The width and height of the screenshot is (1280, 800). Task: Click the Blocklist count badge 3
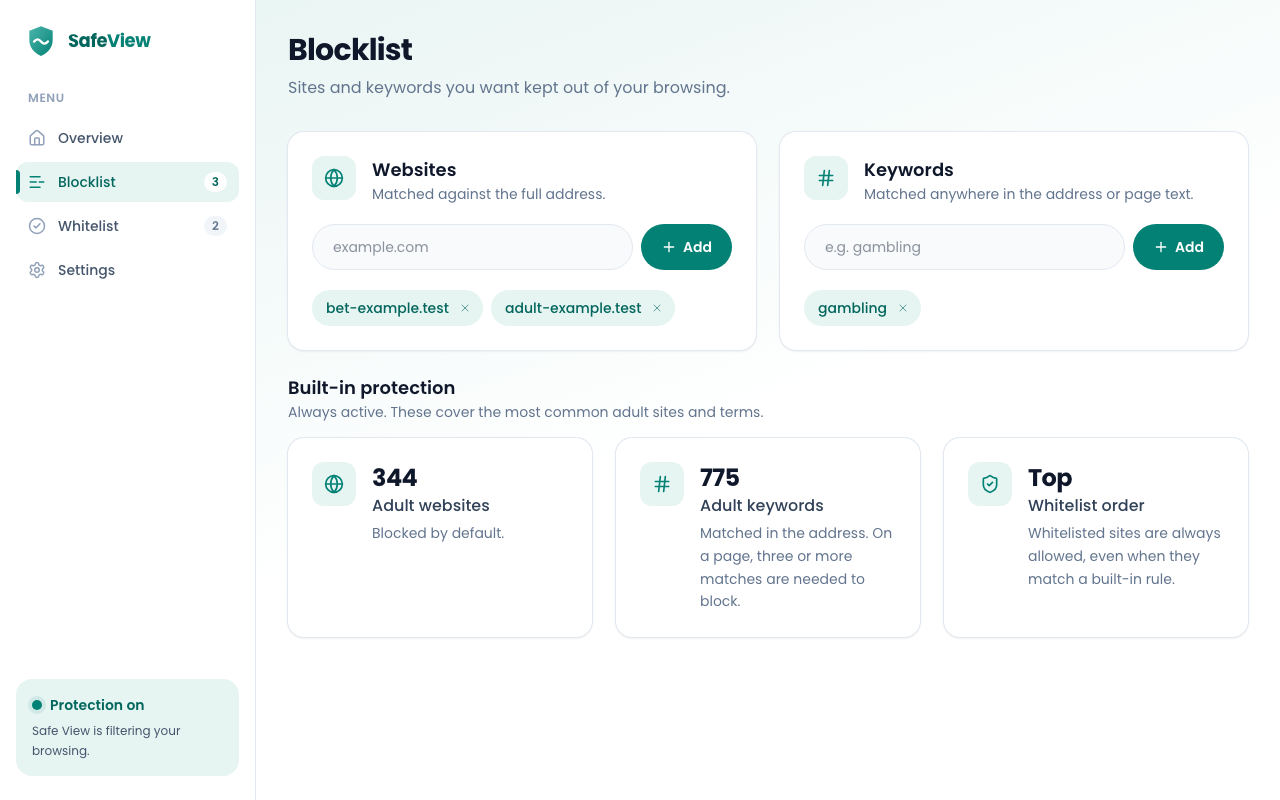click(x=215, y=182)
